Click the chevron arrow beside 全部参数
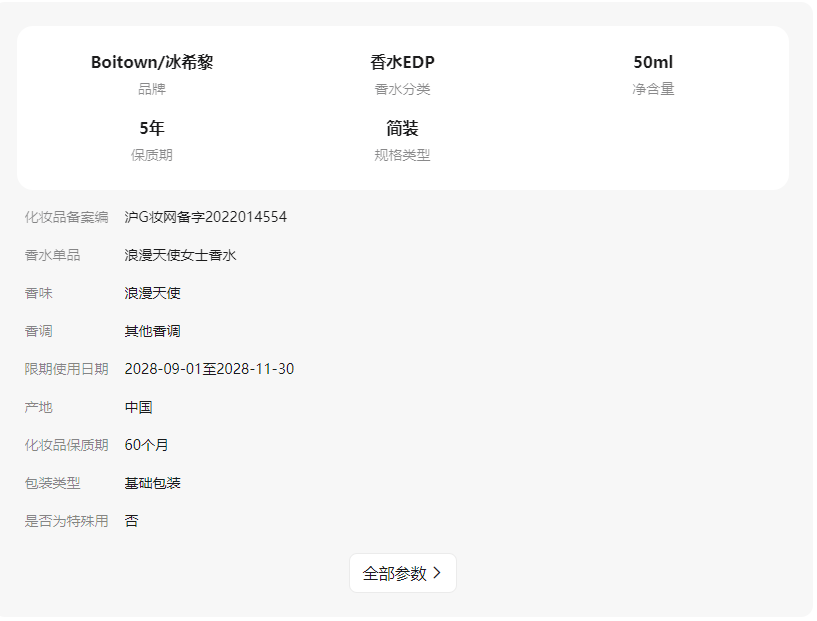This screenshot has width=817, height=621. click(437, 573)
